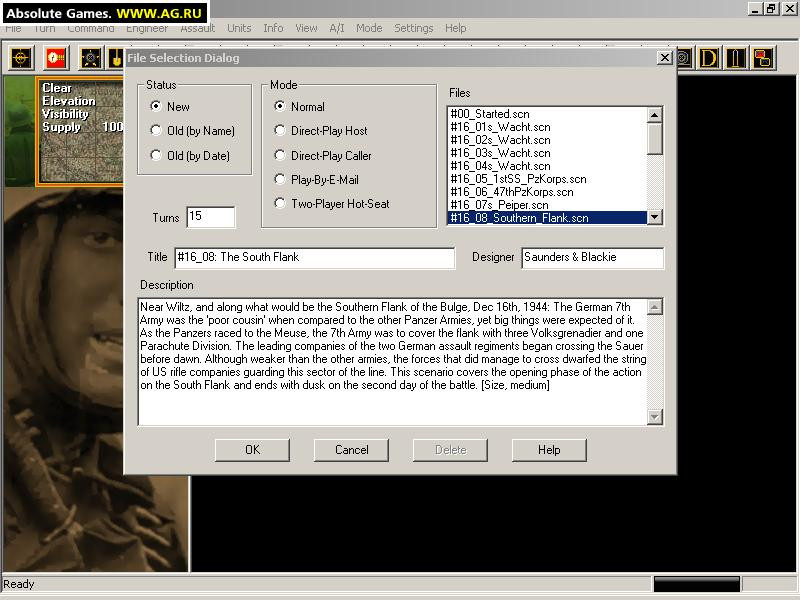Click the OK button
The width and height of the screenshot is (800, 600).
252,450
